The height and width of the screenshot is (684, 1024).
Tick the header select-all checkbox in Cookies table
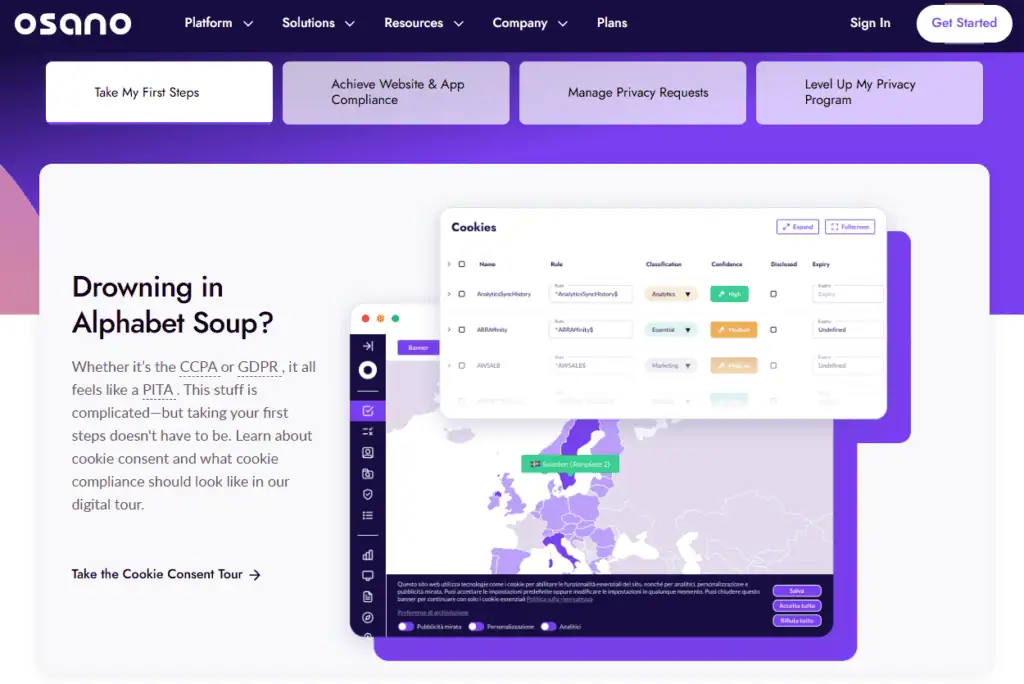[x=462, y=265]
